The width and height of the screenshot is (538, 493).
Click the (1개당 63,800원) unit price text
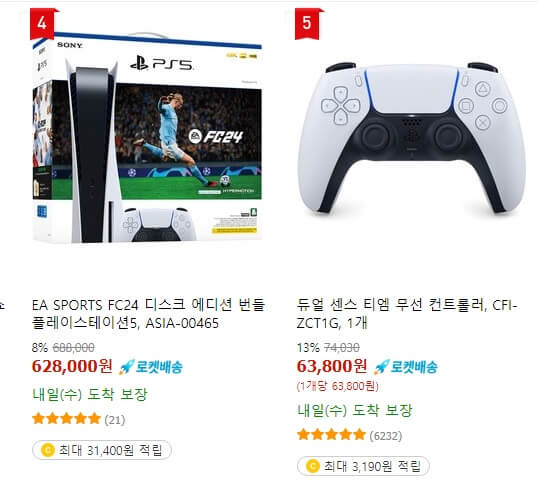coord(338,386)
